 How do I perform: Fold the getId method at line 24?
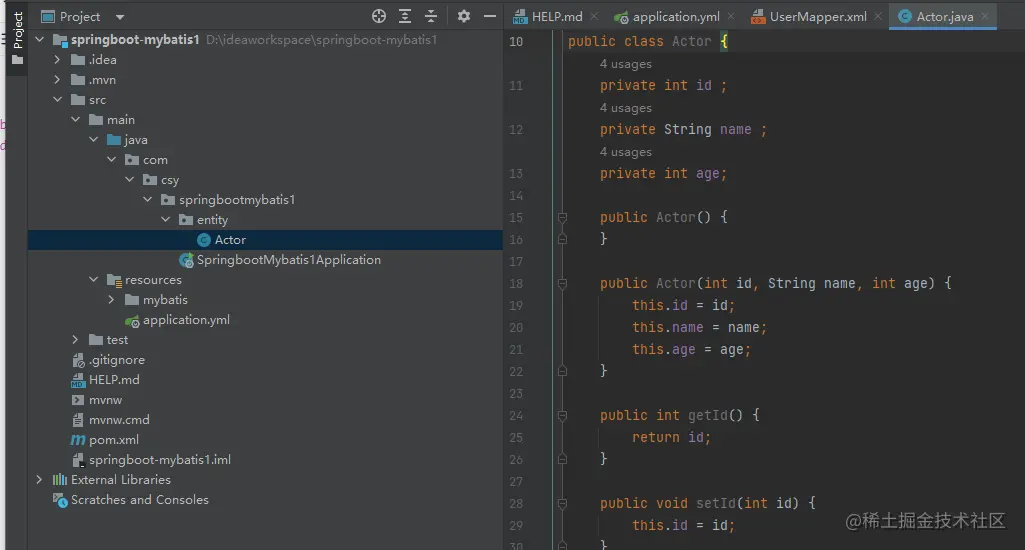[x=562, y=415]
